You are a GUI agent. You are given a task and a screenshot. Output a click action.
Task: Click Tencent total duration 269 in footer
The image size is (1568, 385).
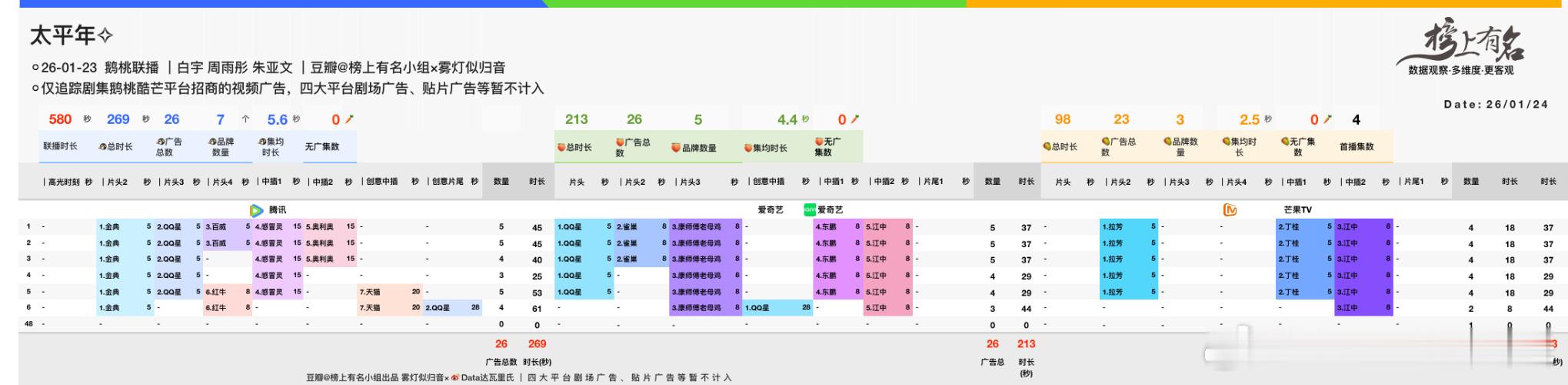tap(537, 344)
